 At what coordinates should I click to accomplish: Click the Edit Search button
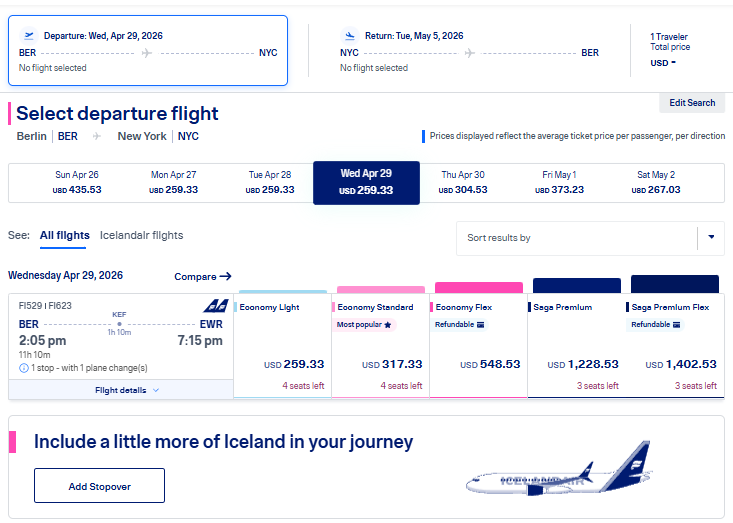tap(692, 103)
